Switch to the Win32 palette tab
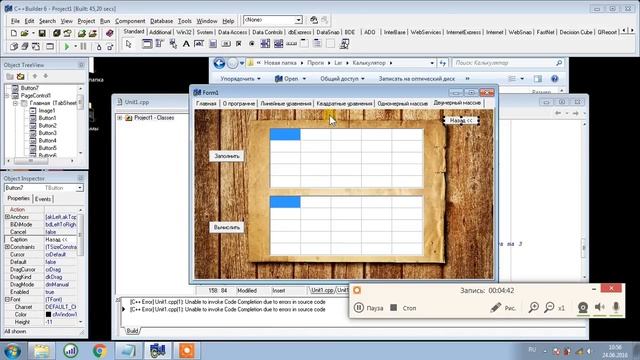The image size is (640, 360). (184, 32)
